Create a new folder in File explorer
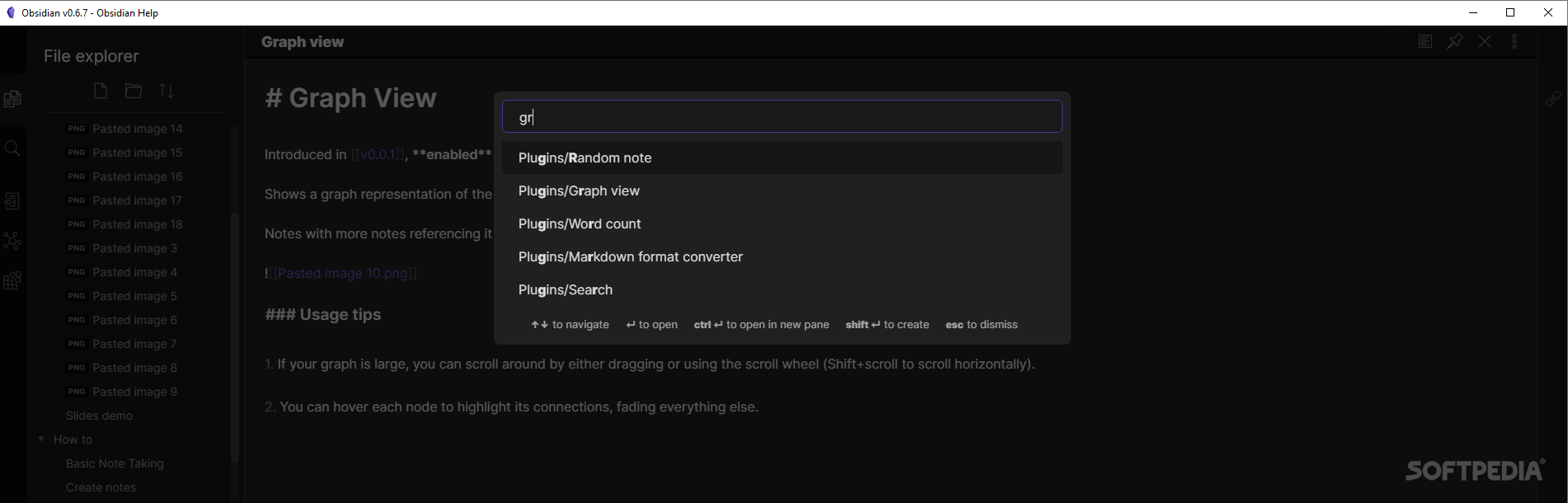 [x=134, y=91]
